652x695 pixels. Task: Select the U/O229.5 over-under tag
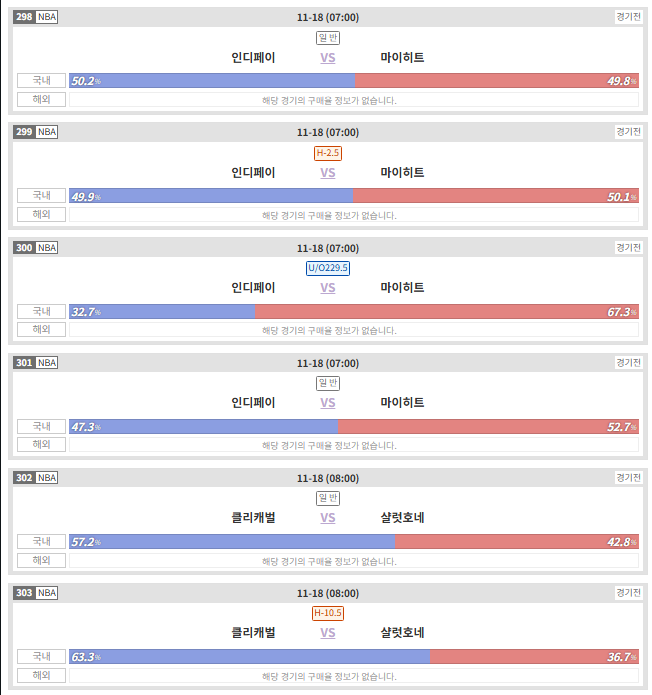(328, 268)
